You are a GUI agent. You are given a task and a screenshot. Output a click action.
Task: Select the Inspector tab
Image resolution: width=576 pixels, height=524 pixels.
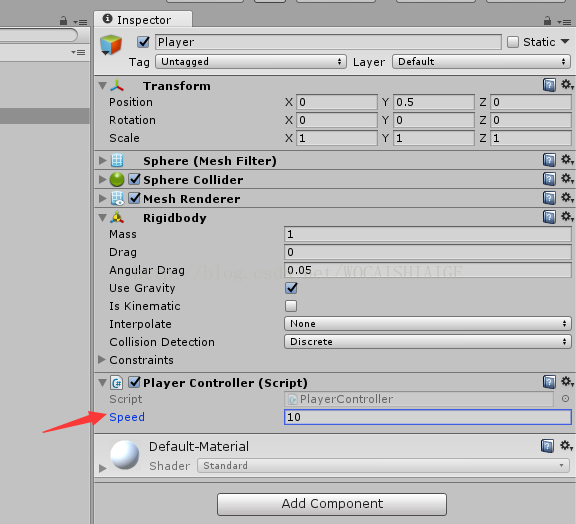click(143, 19)
